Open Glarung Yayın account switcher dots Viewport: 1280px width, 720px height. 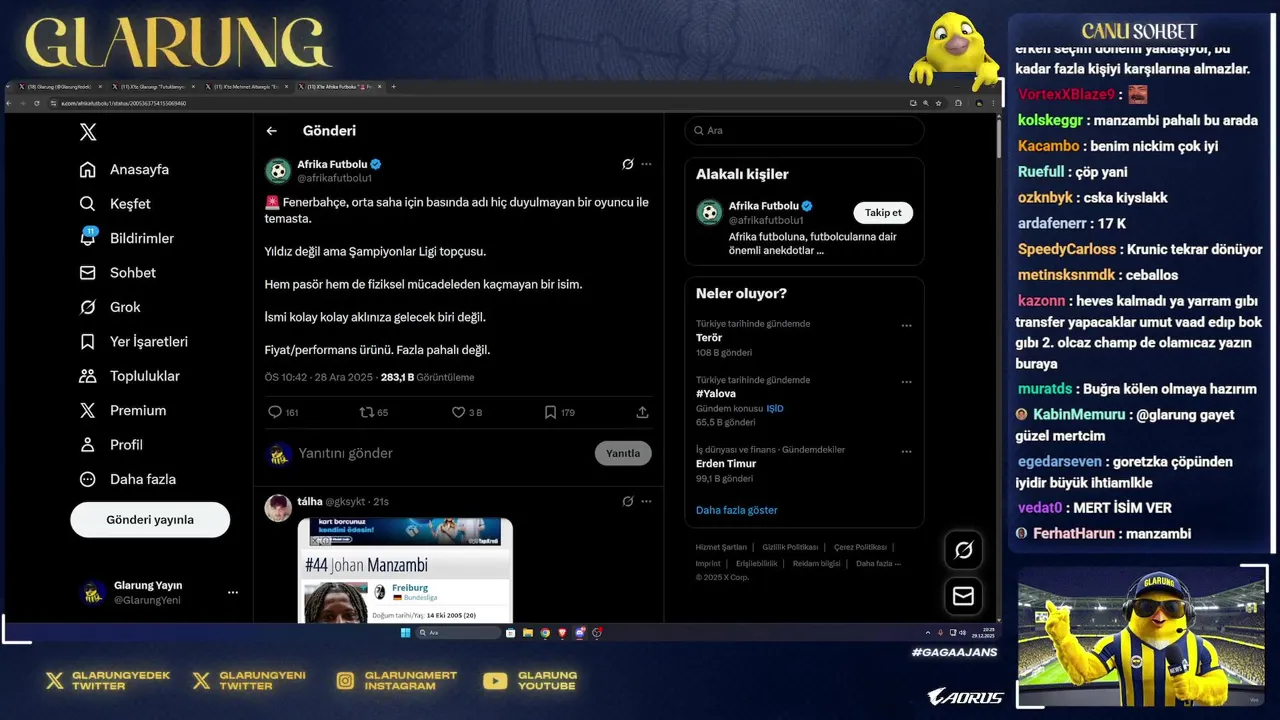point(233,592)
